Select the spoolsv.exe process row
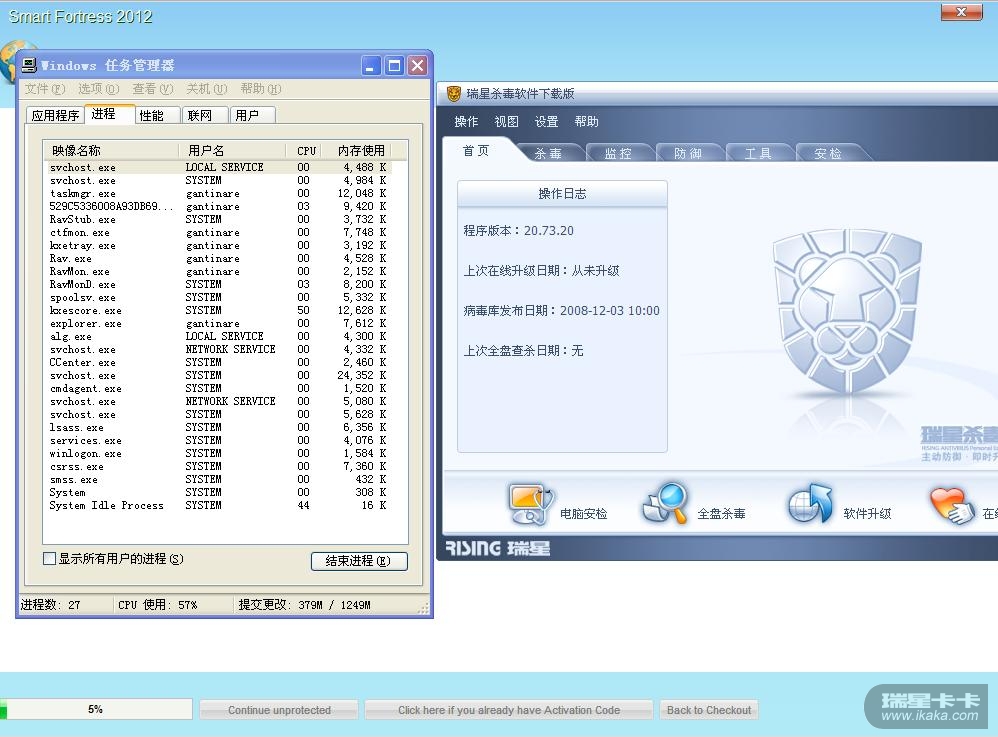The image size is (998, 737). click(218, 297)
